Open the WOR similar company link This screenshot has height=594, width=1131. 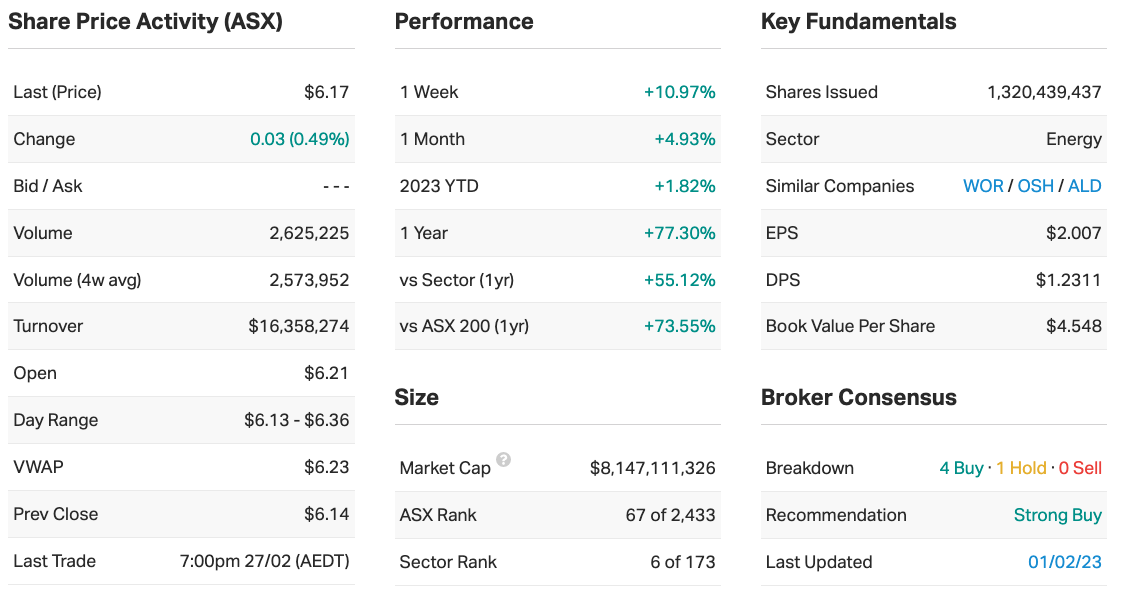(983, 186)
